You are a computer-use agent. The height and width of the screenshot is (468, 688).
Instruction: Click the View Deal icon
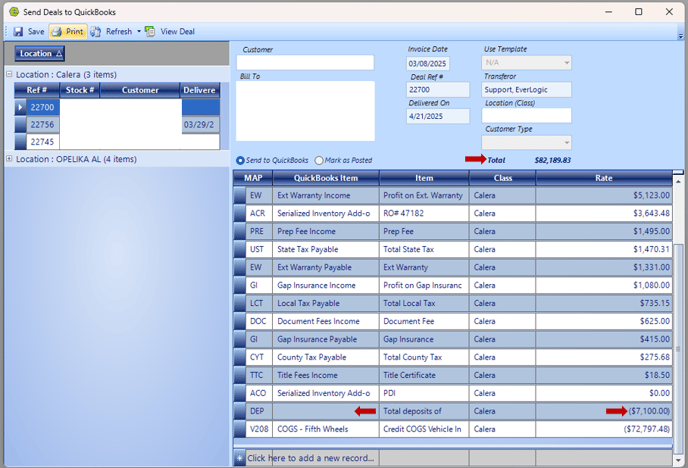150,32
